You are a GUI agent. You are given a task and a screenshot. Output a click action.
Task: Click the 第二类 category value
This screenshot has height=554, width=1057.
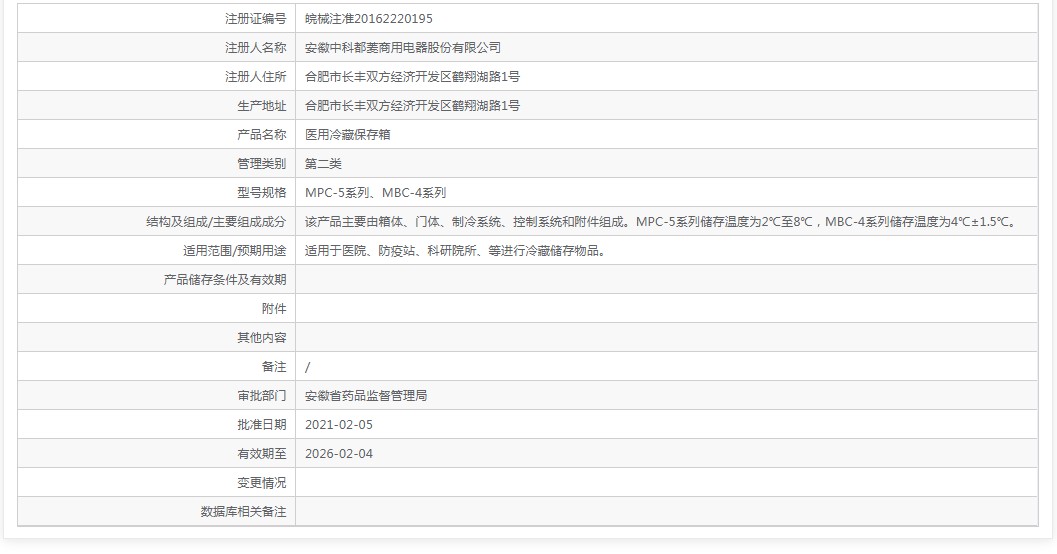[x=323, y=164]
